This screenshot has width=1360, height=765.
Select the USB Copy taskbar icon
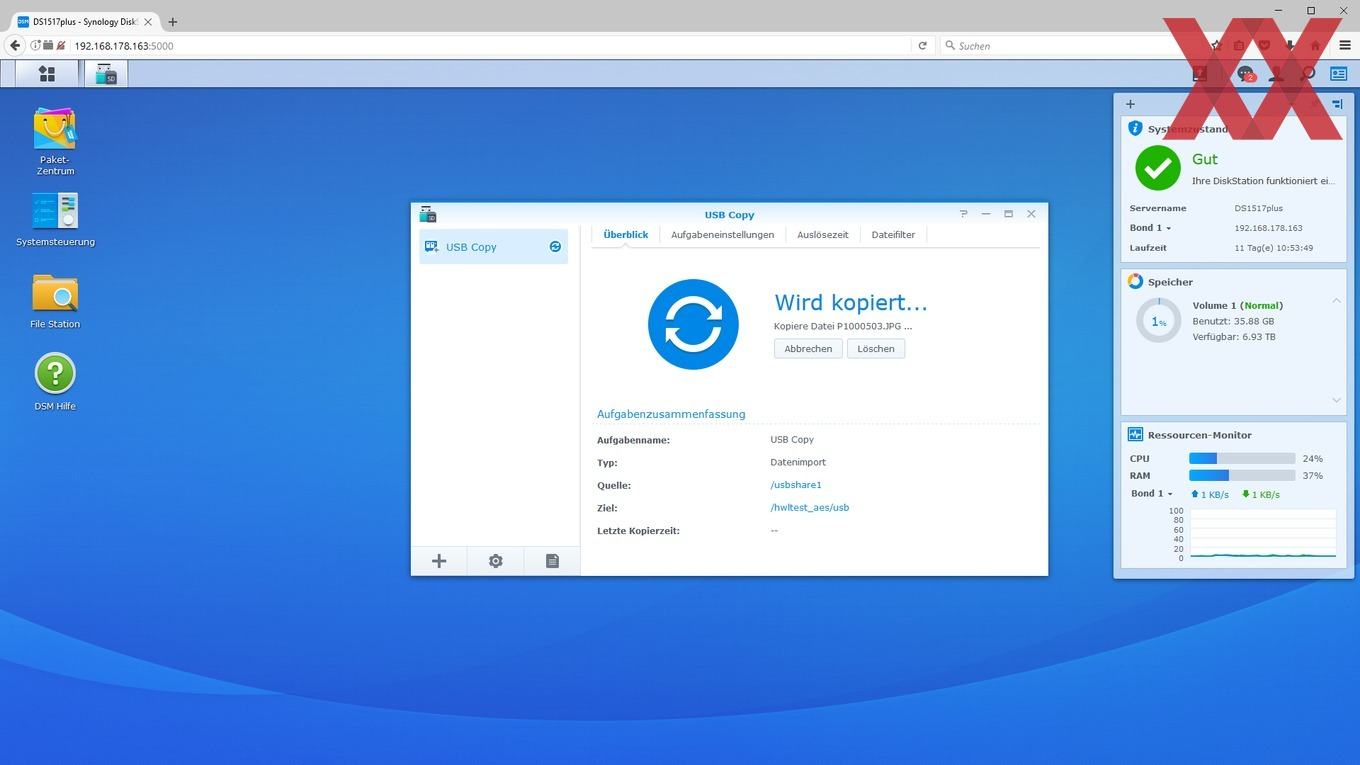[106, 73]
